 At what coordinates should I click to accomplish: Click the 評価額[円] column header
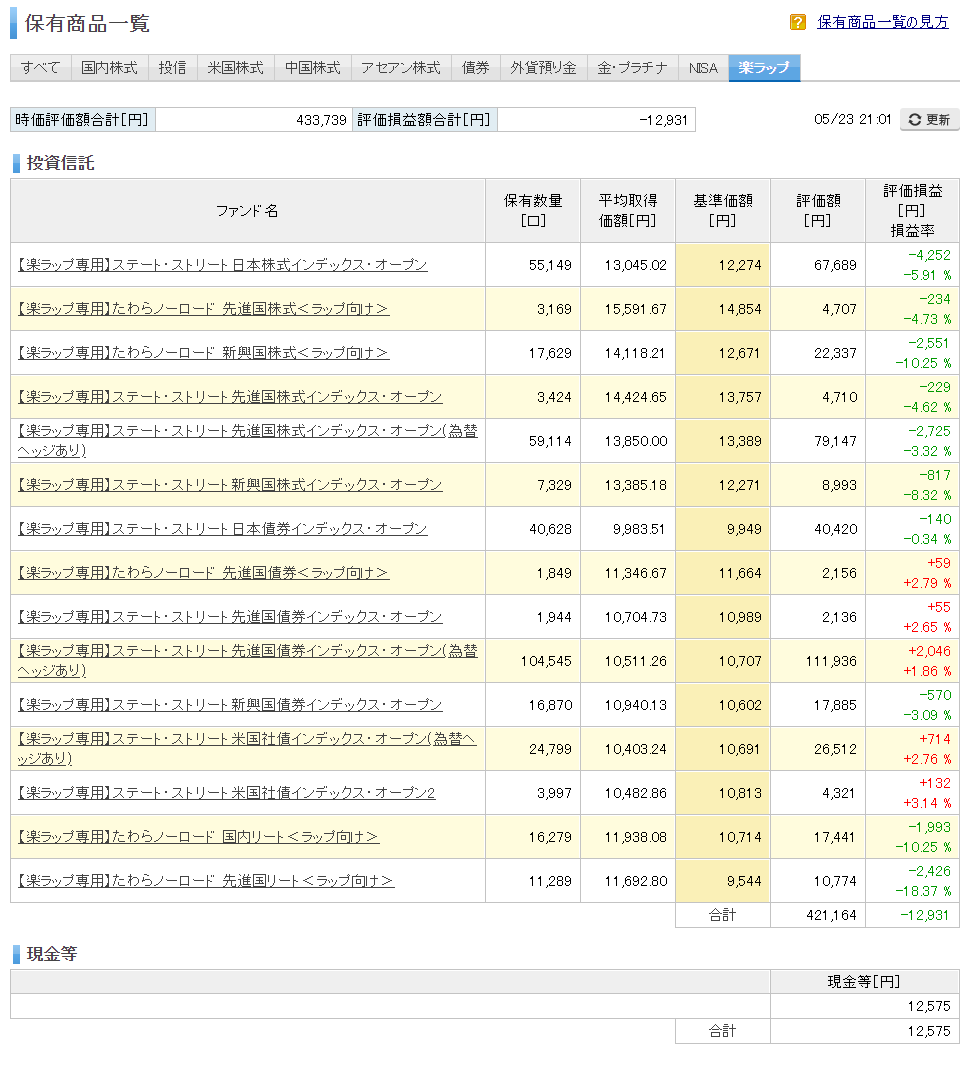tap(818, 211)
